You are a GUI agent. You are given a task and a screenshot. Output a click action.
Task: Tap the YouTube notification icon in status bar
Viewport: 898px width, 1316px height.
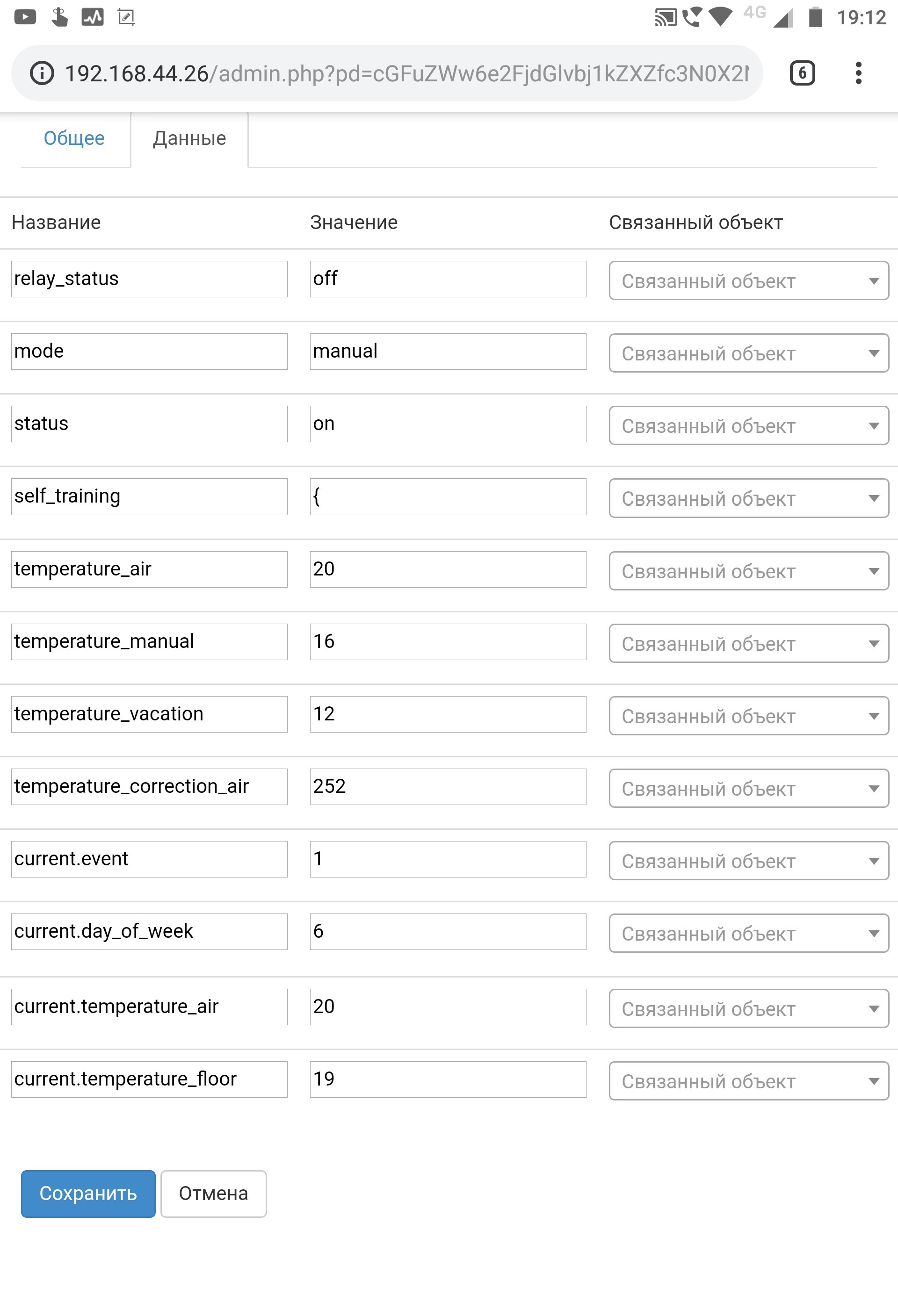pos(25,17)
